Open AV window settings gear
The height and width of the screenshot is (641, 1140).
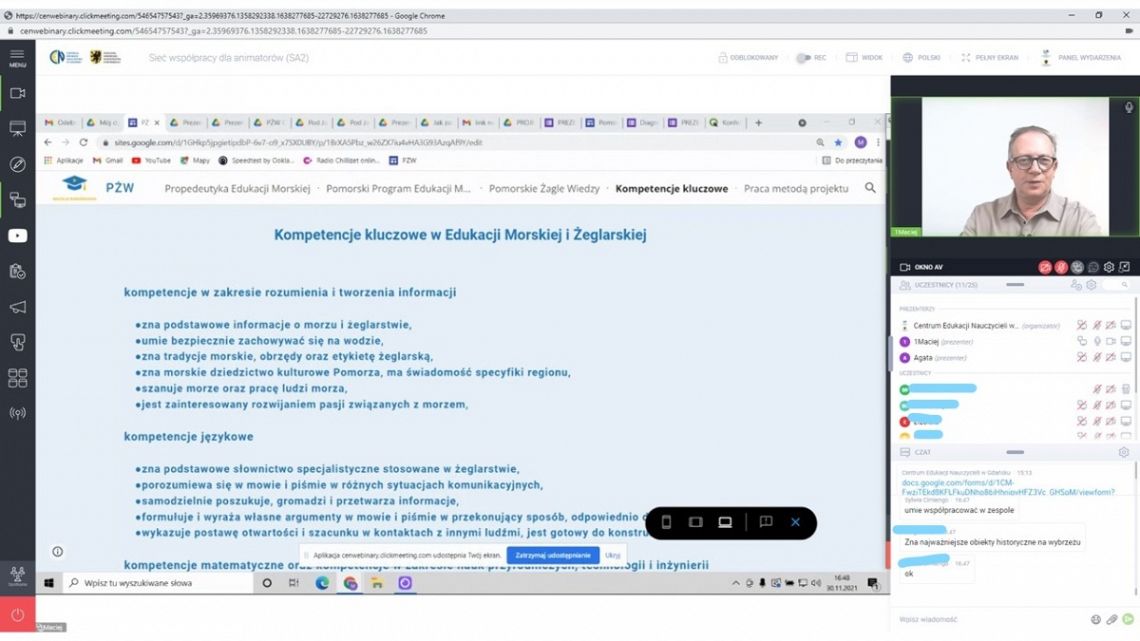coord(1109,267)
